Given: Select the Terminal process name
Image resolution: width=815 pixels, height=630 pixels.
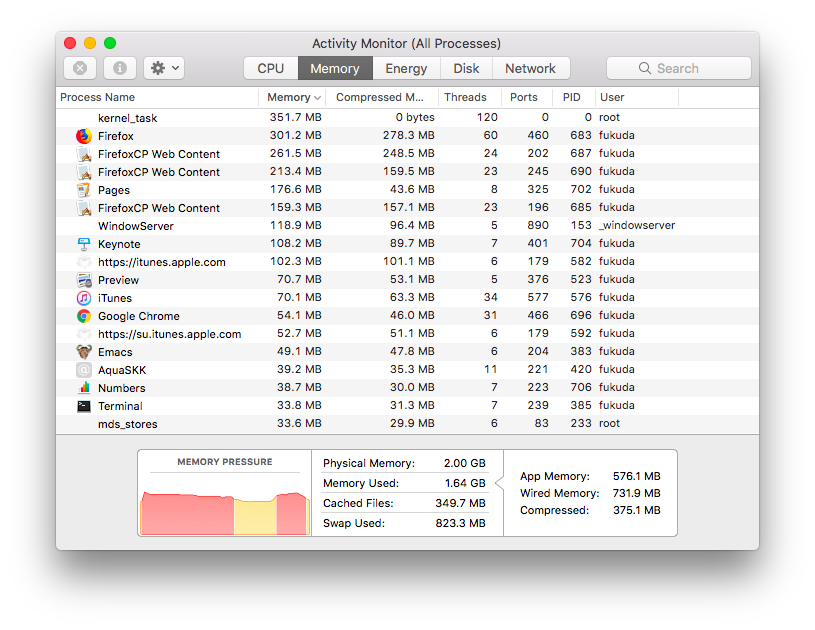Looking at the screenshot, I should (120, 406).
